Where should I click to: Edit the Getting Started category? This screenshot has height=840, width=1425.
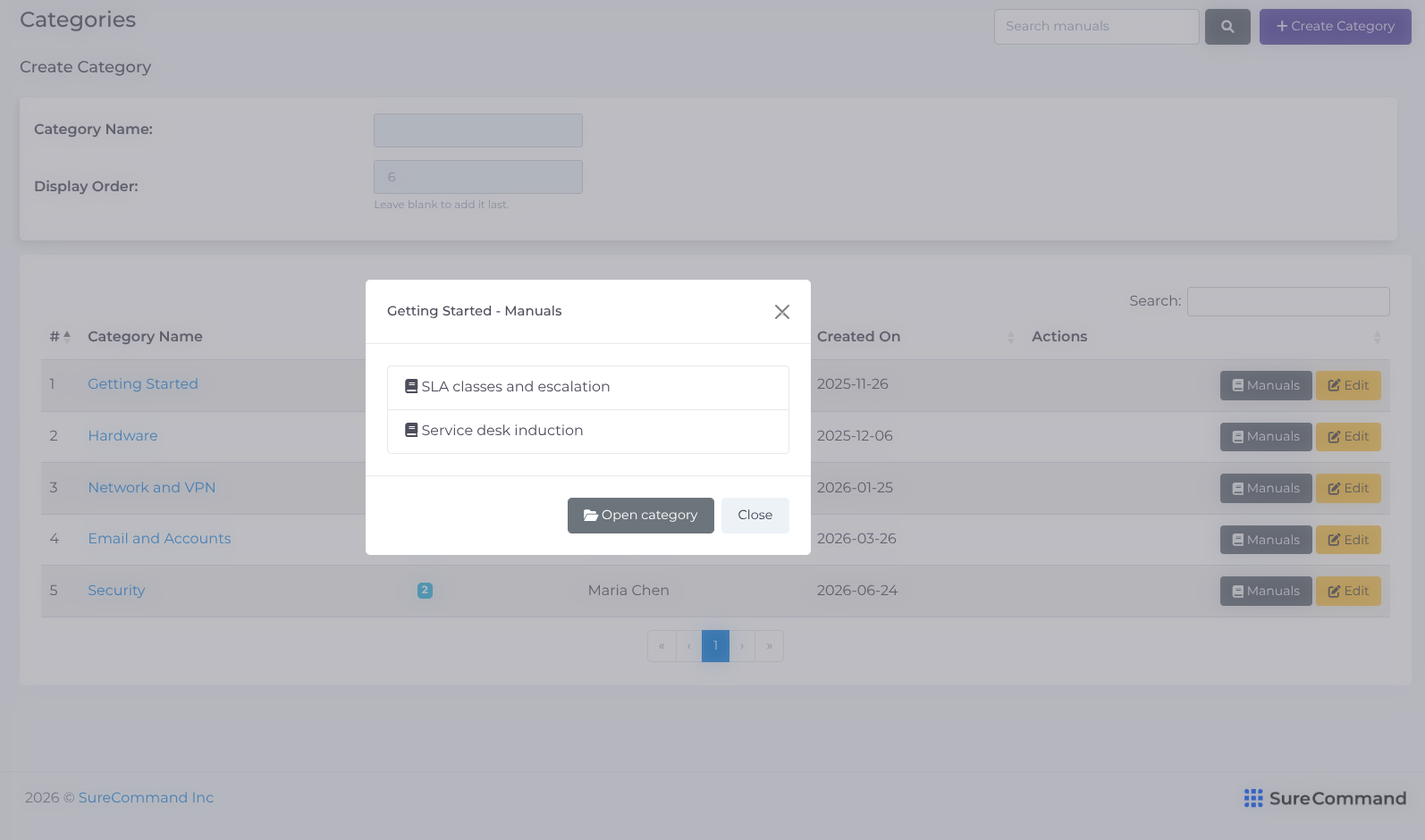pyautogui.click(x=1348, y=386)
